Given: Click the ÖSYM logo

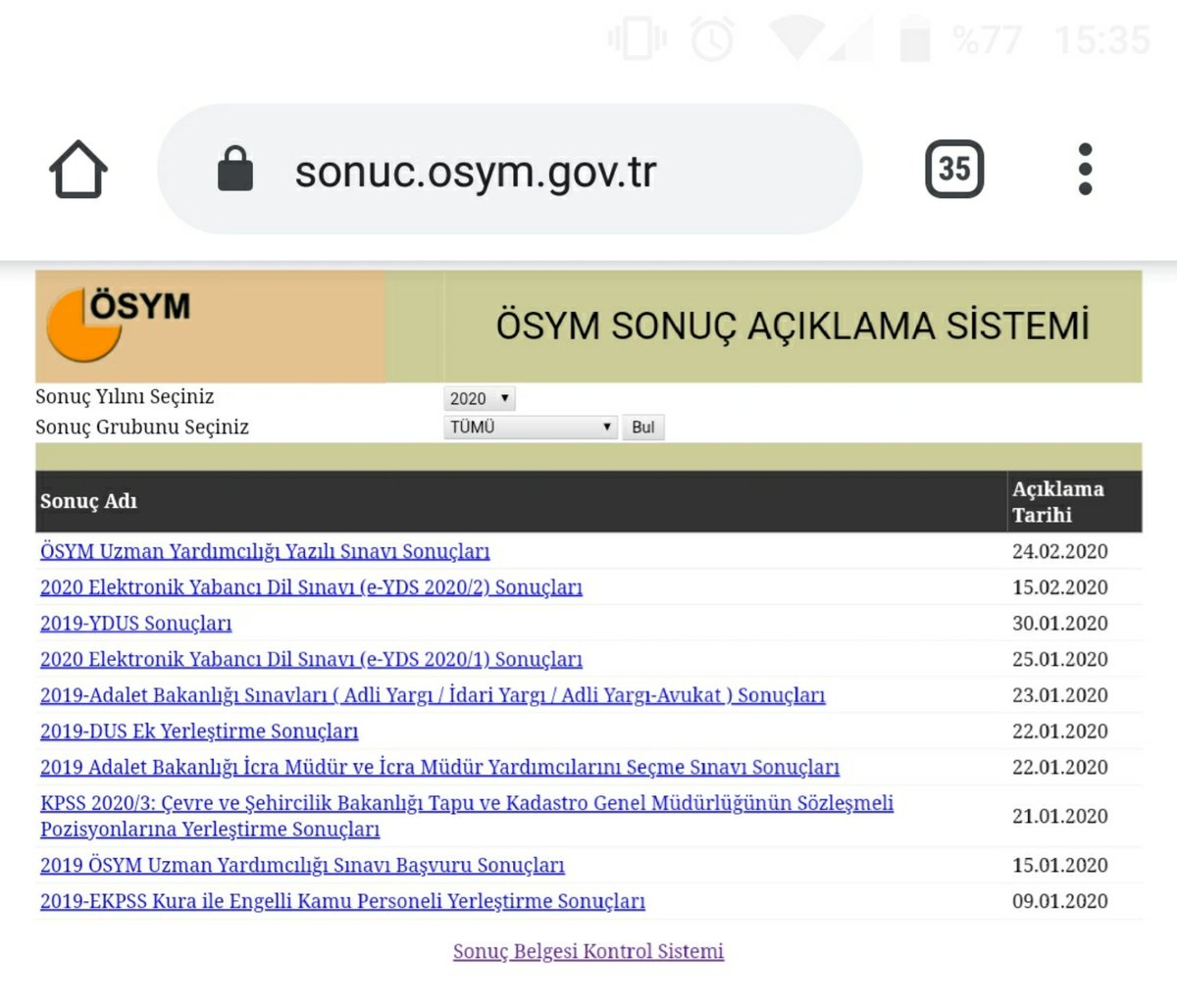Looking at the screenshot, I should [x=120, y=324].
